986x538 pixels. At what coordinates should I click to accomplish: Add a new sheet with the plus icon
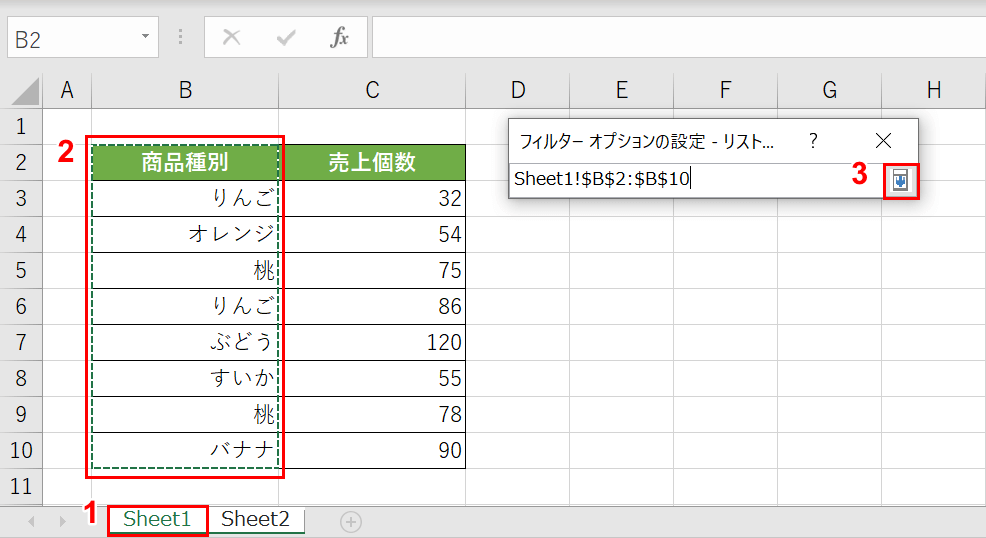coord(351,522)
